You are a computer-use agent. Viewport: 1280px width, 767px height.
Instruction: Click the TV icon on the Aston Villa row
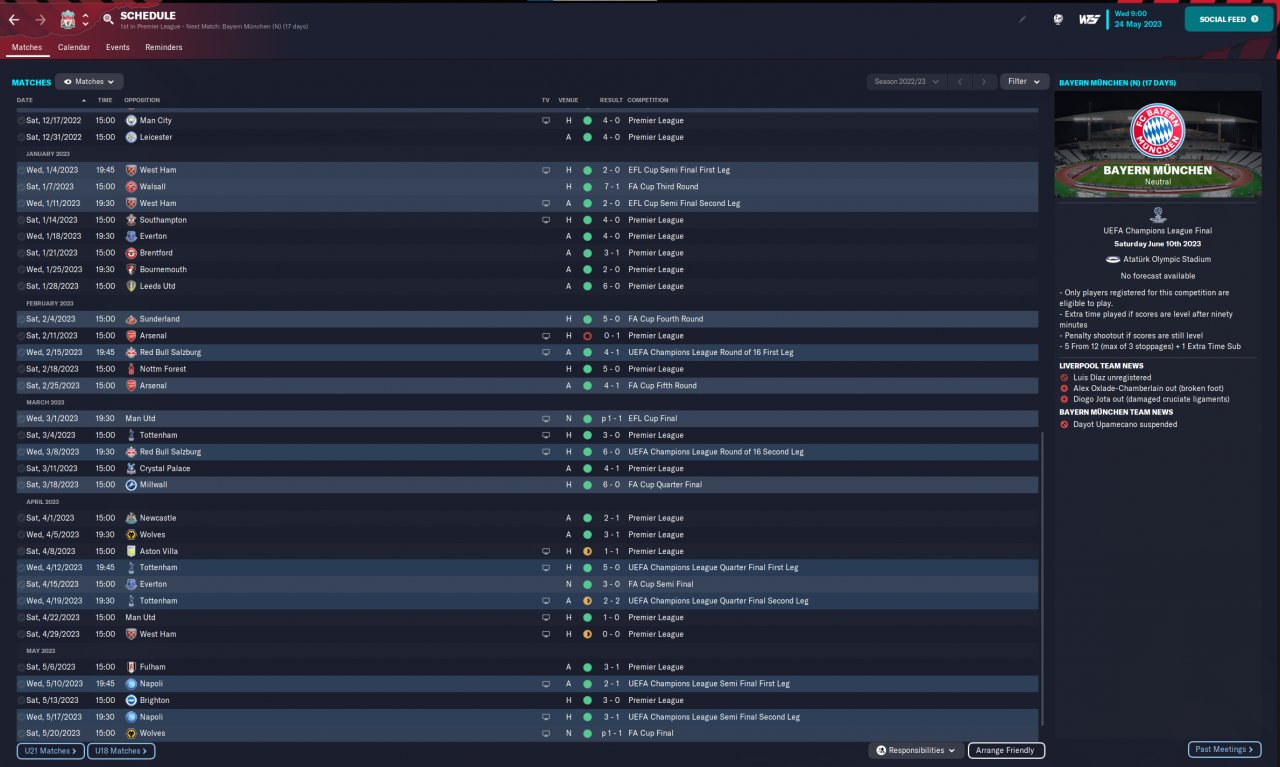546,552
